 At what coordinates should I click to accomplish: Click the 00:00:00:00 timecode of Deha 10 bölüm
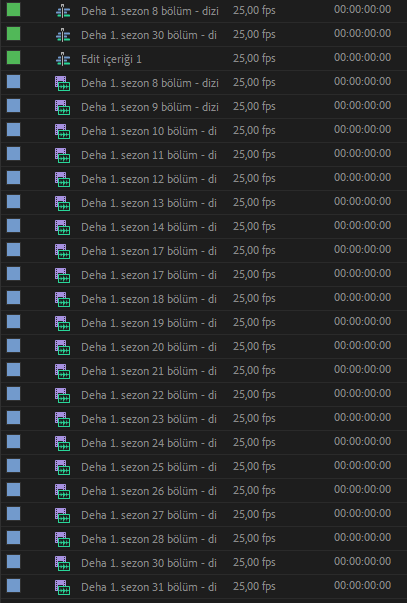click(362, 129)
